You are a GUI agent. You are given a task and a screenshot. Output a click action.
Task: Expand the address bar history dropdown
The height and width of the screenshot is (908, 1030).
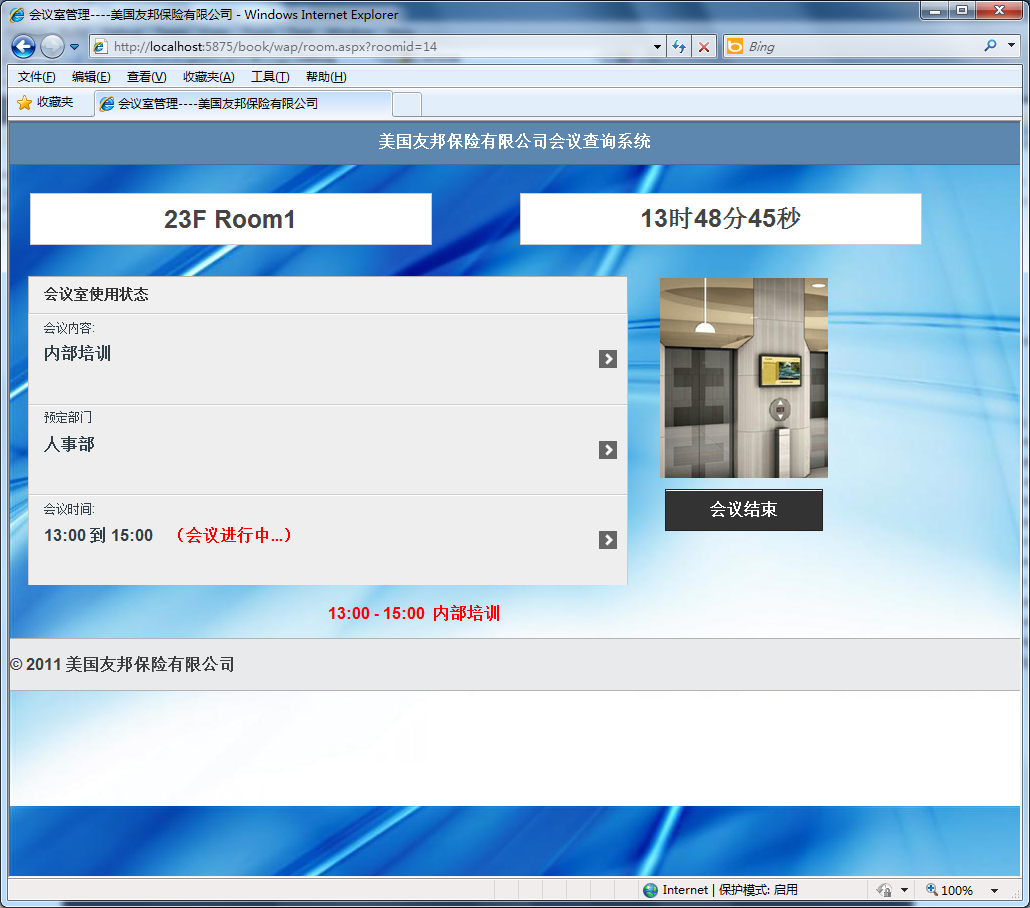pyautogui.click(x=657, y=47)
